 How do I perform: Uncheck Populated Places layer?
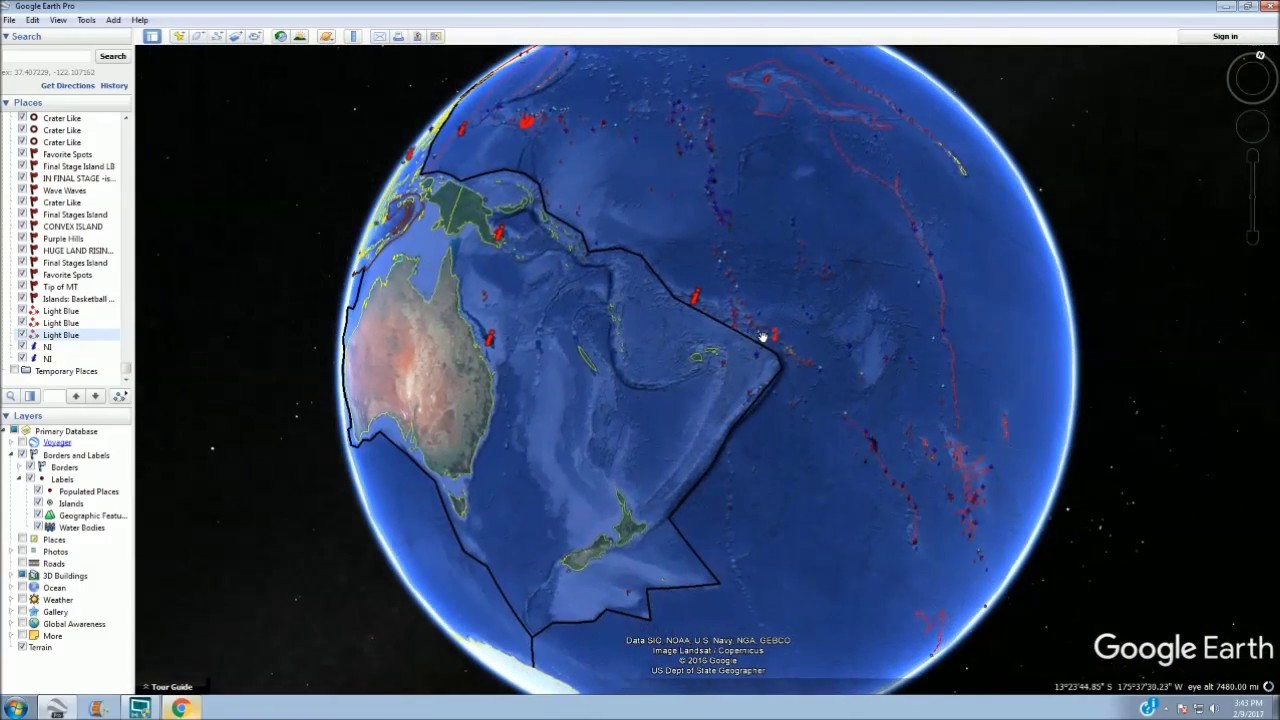[38, 491]
